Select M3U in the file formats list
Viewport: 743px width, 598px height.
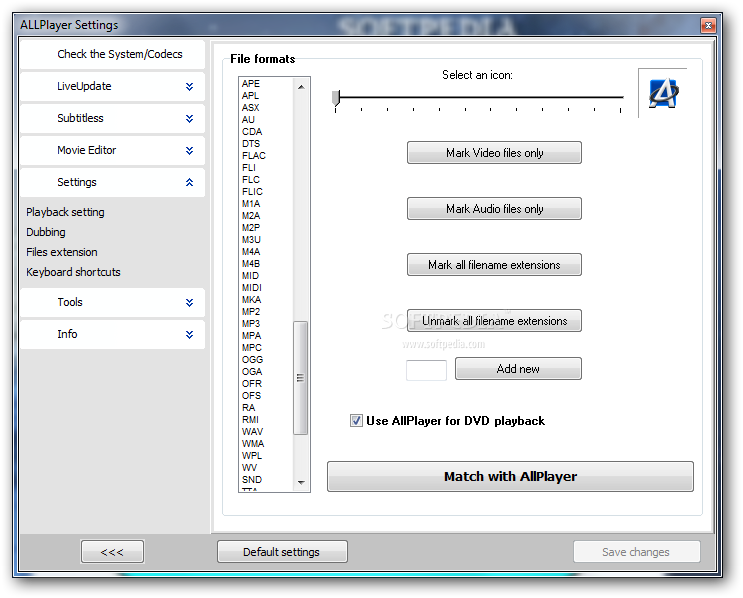pos(251,239)
